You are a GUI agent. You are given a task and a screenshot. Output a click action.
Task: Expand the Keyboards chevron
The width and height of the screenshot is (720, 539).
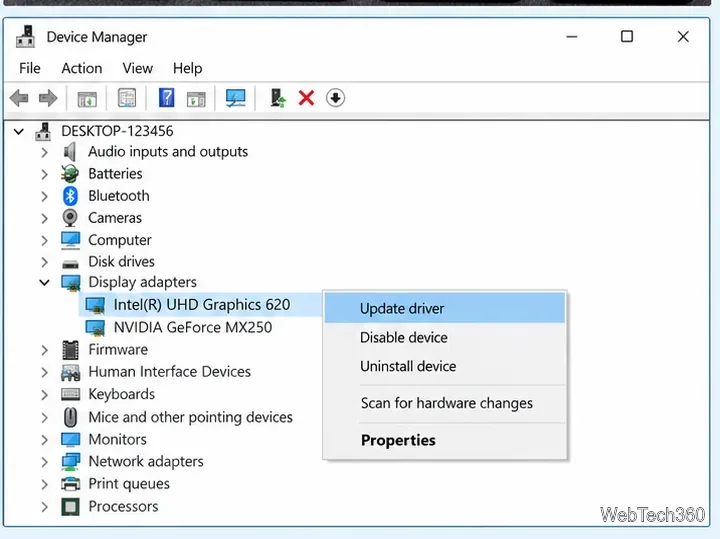[45, 395]
